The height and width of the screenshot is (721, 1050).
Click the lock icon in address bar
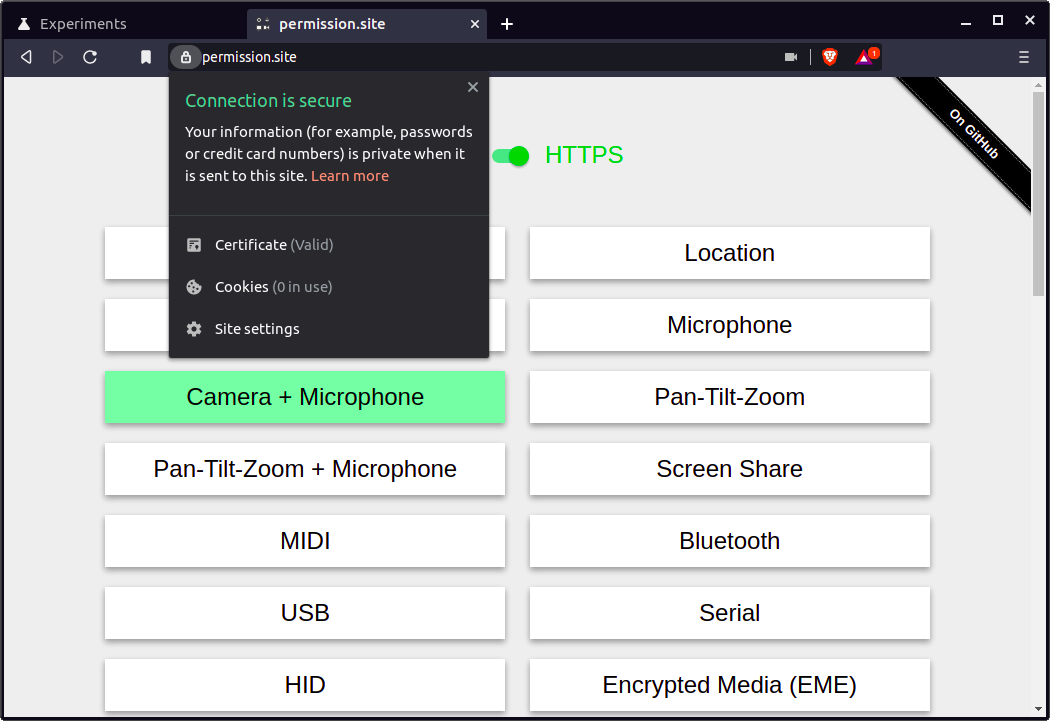186,58
